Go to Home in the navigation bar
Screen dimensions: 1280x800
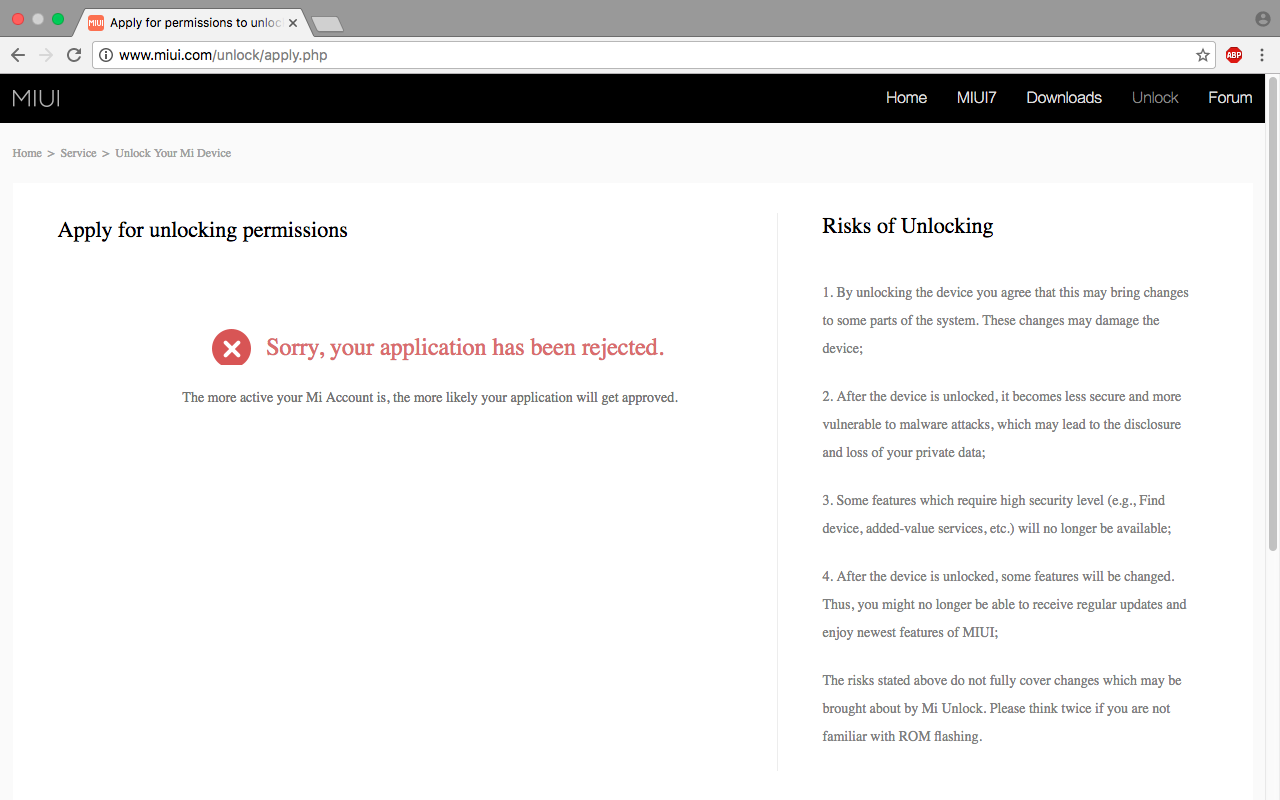tap(906, 98)
